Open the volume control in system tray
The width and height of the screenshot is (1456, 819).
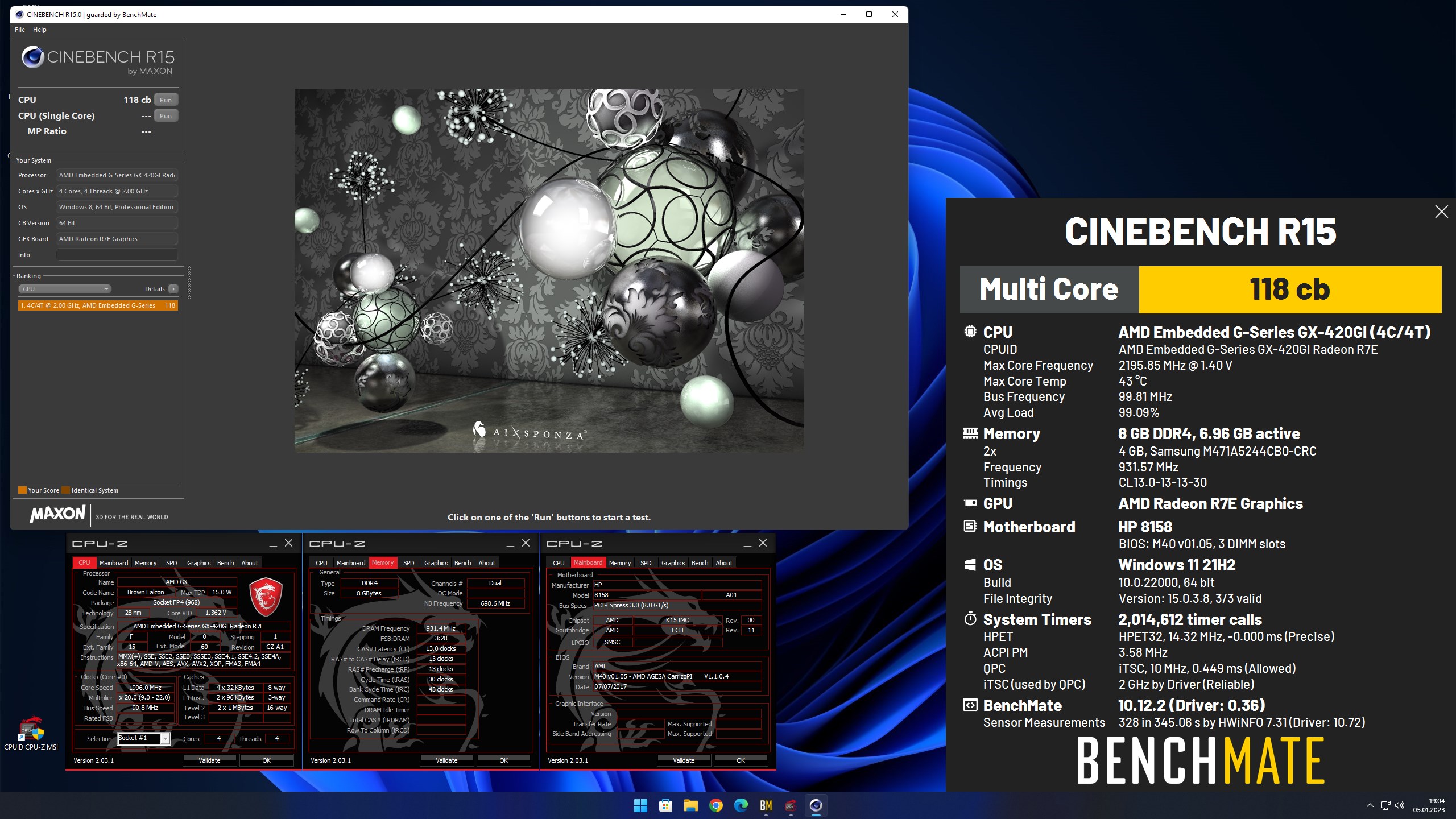pos(1400,805)
